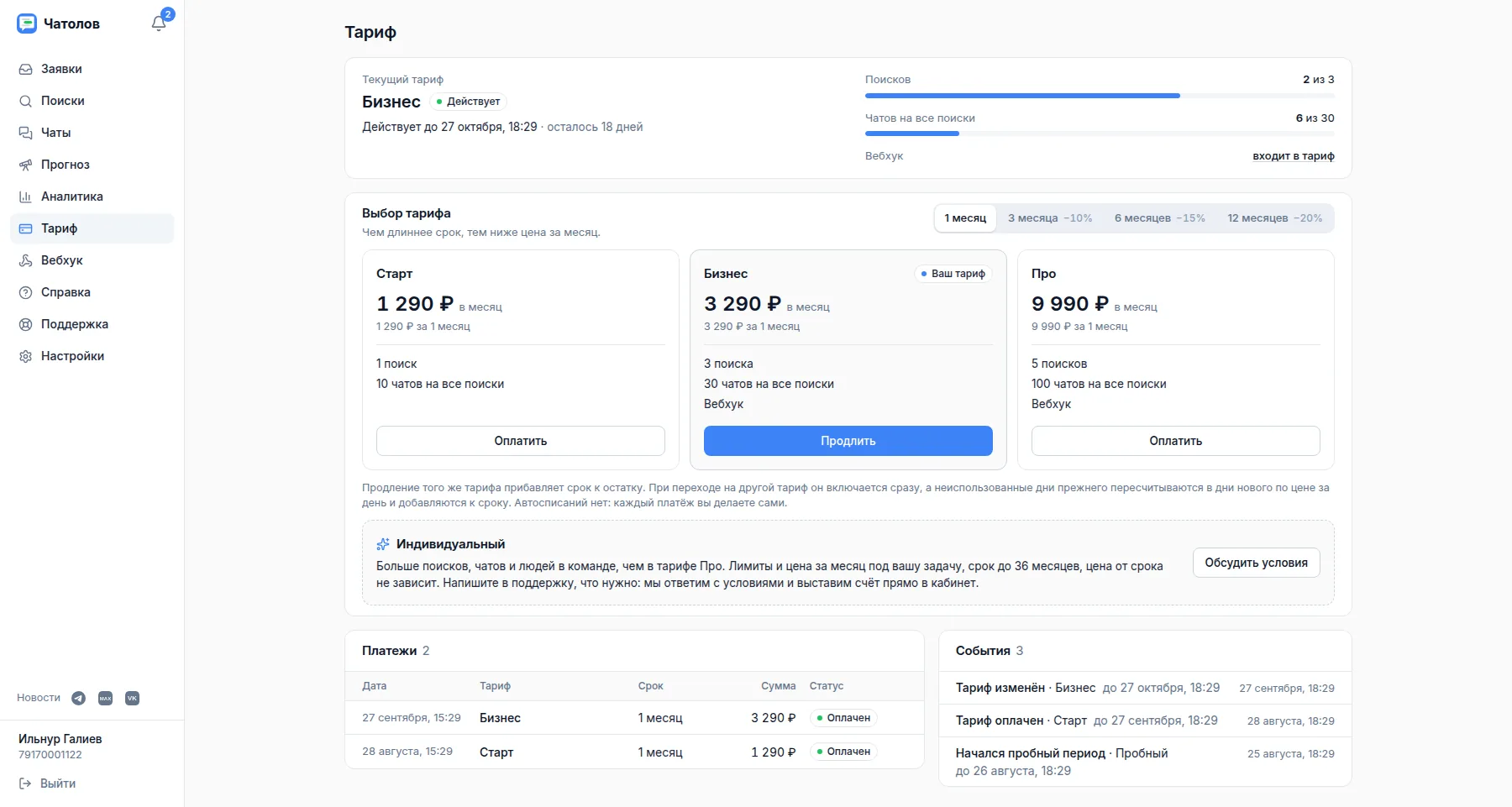Click the Чатолов logo icon
The height and width of the screenshot is (807, 1512).
click(27, 24)
